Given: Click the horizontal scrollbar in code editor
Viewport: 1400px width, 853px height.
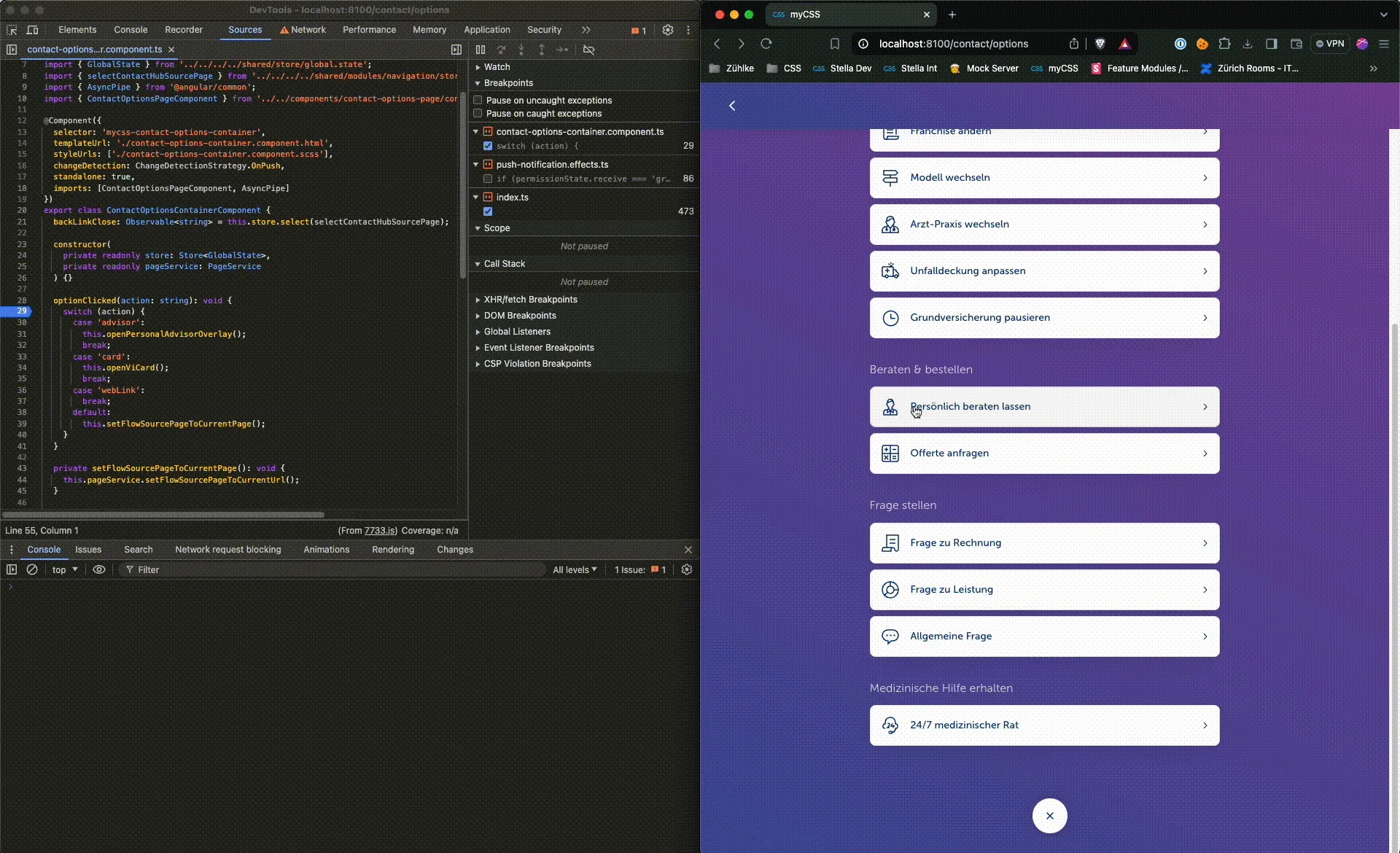Looking at the screenshot, I should point(163,514).
